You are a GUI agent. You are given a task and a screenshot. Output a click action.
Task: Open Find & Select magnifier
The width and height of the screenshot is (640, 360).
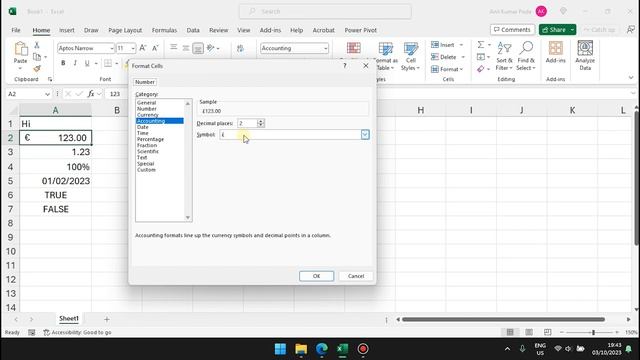526,56
